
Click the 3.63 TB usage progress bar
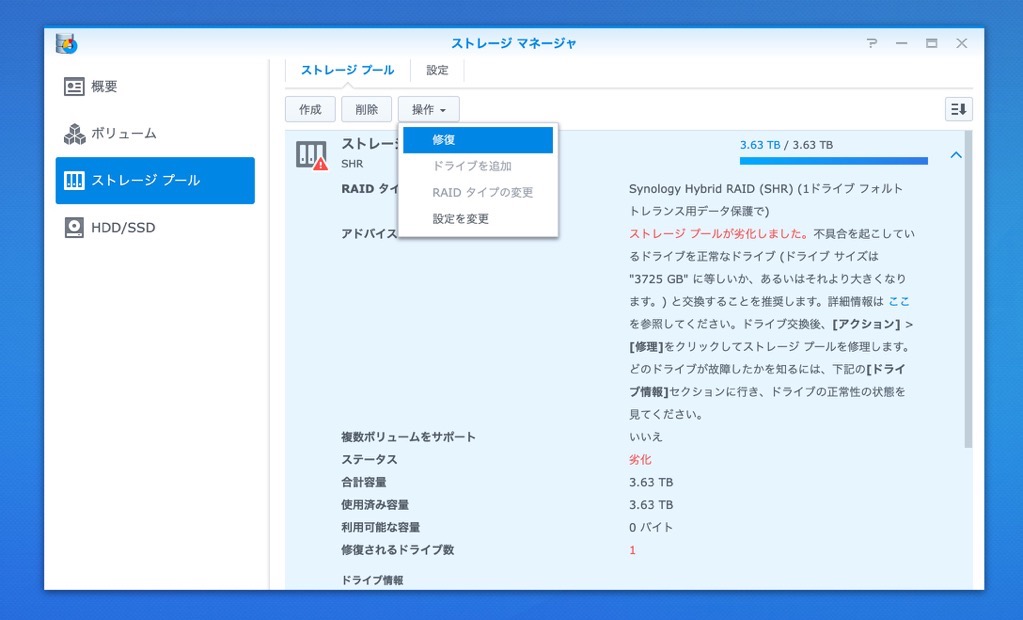pos(834,161)
